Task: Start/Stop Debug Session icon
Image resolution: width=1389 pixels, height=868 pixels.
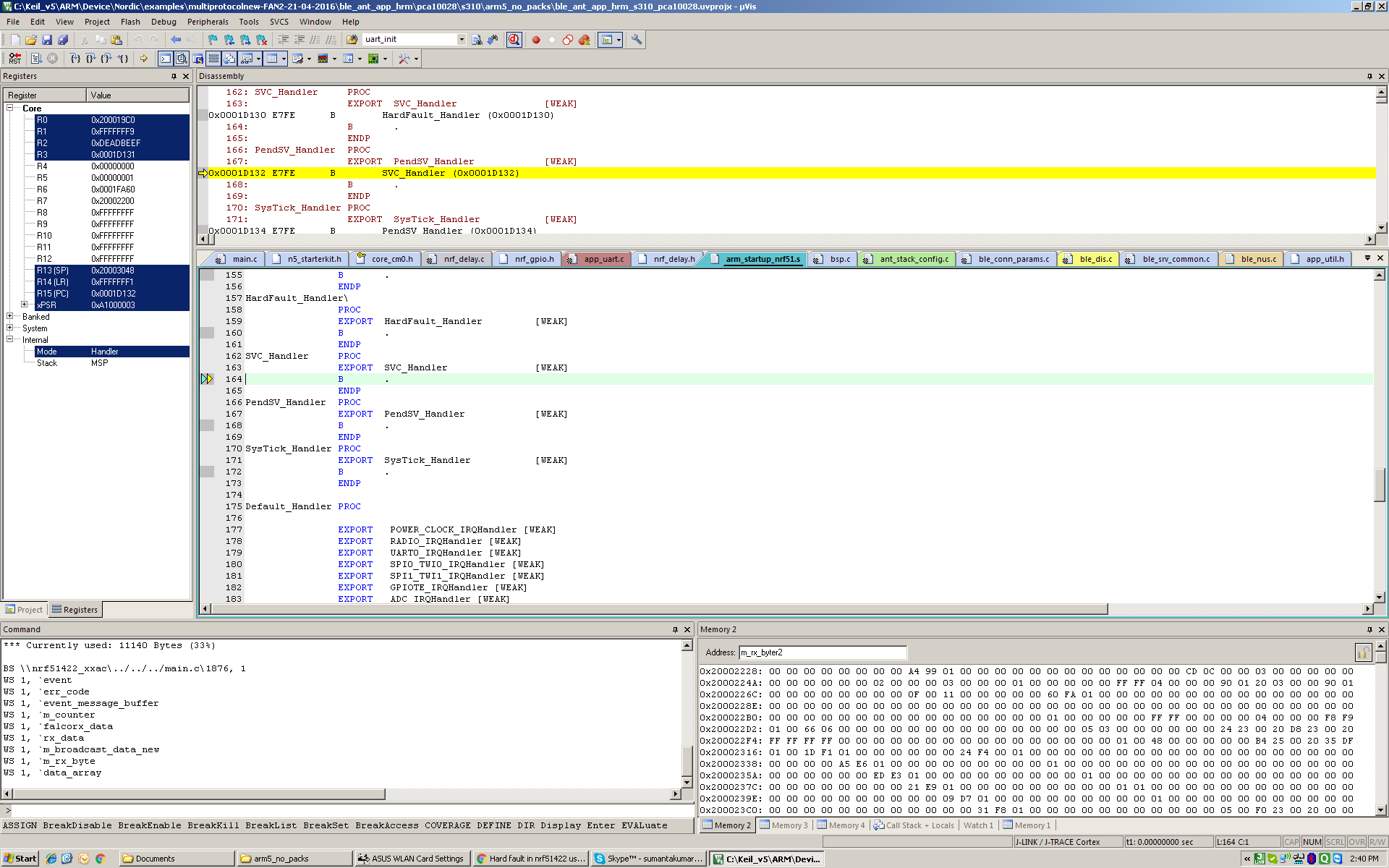Action: [x=514, y=40]
